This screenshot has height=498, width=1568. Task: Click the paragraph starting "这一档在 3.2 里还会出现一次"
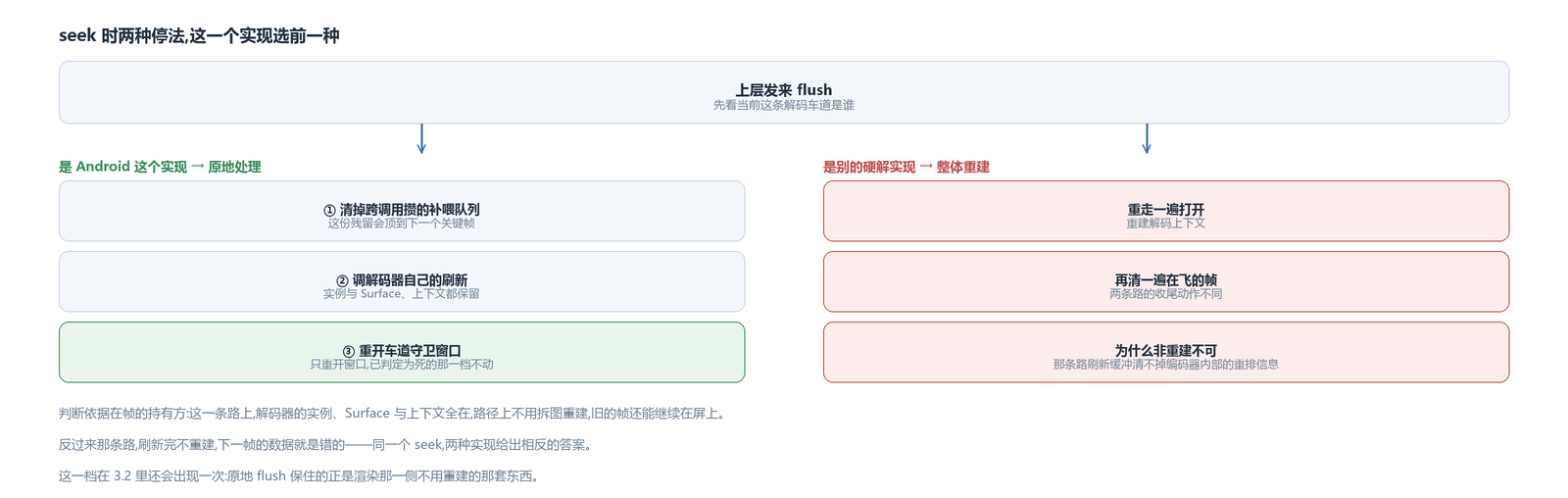301,476
